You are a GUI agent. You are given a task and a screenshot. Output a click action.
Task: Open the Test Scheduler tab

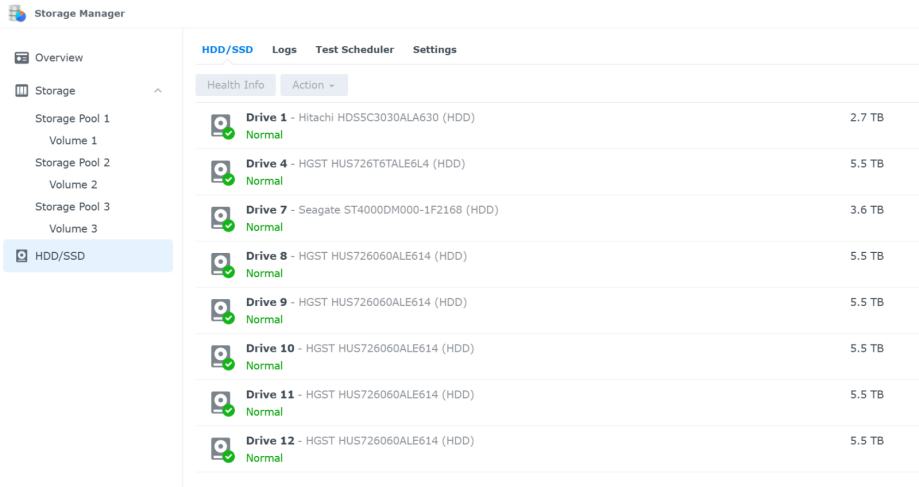coord(355,50)
